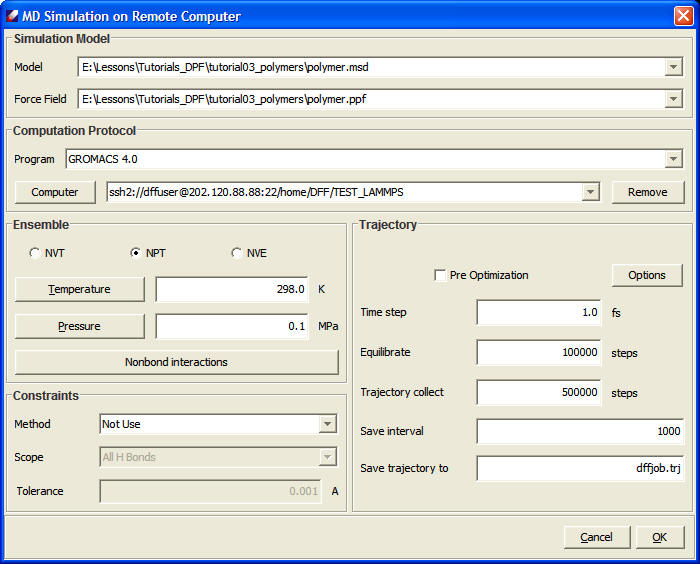Choose the NVE ensemble radio button
Viewport: 700px width, 564px height.
(x=237, y=253)
